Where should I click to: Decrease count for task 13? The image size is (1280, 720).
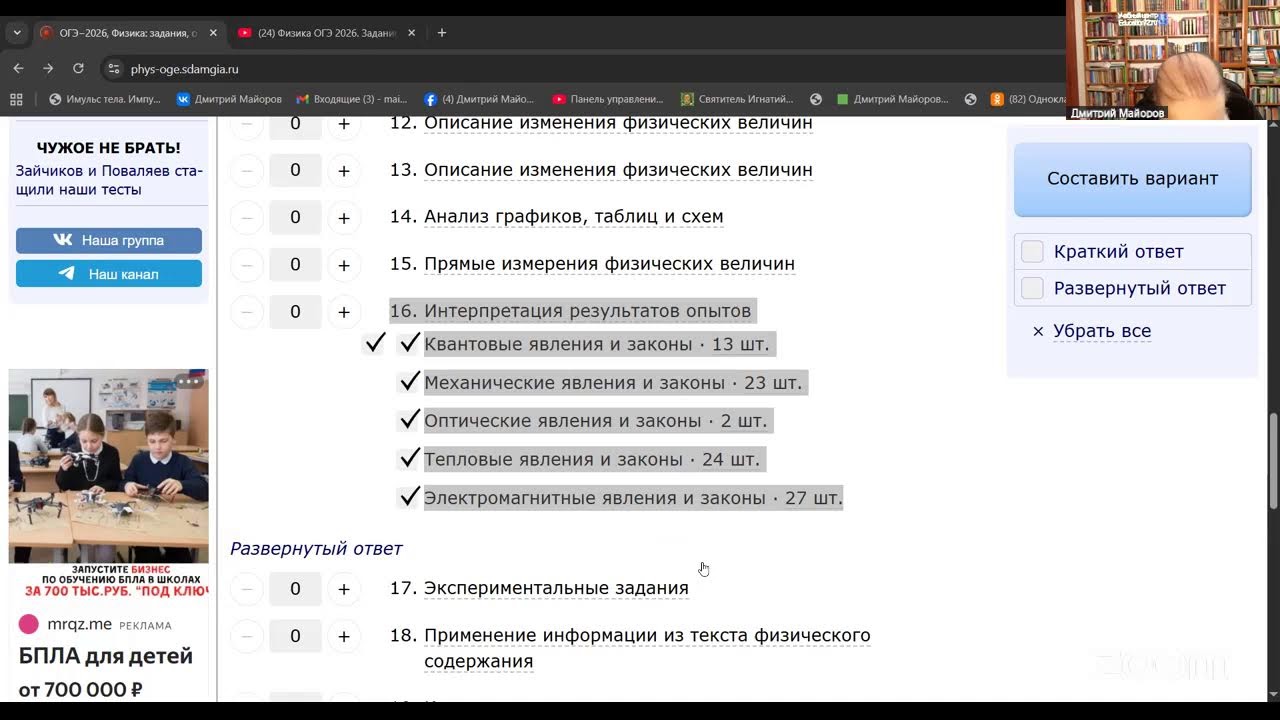[247, 171]
